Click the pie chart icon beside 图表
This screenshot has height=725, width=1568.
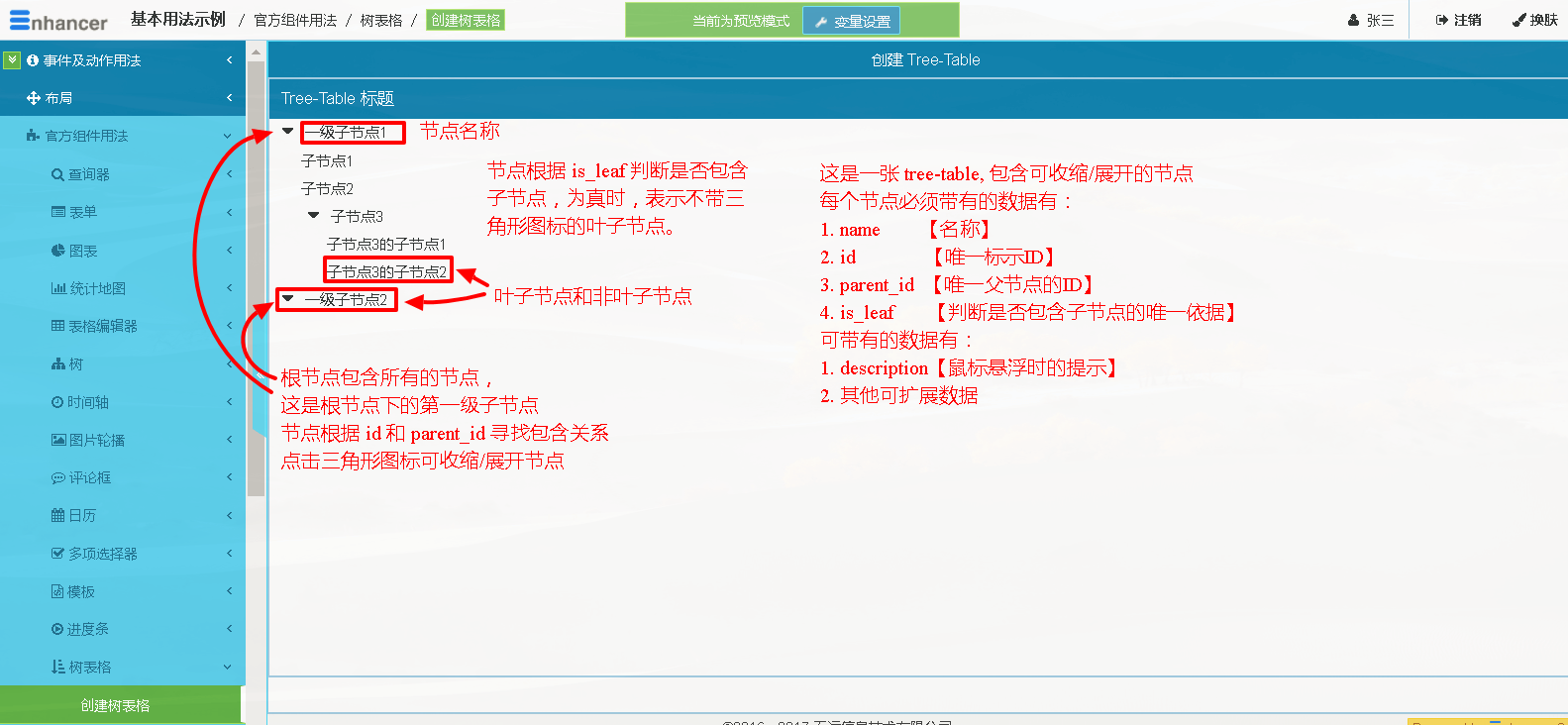(58, 251)
